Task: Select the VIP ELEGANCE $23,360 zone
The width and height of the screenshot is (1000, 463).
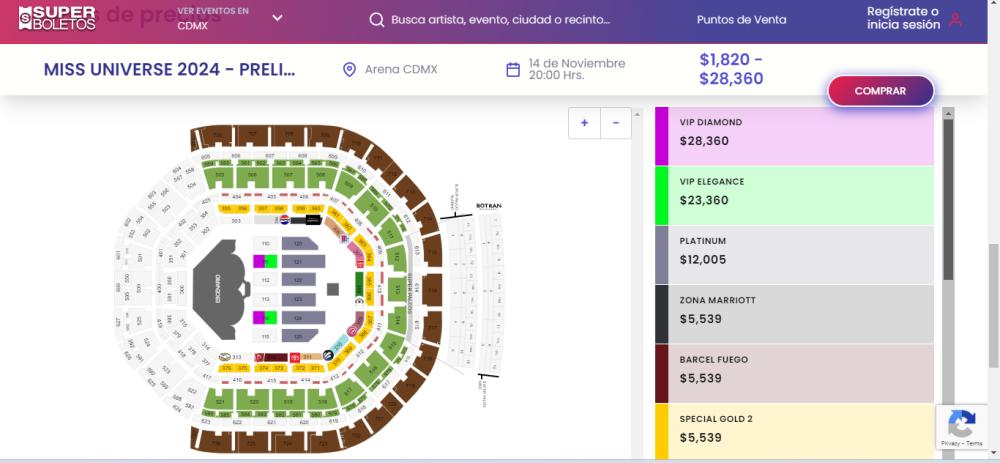Action: point(794,195)
